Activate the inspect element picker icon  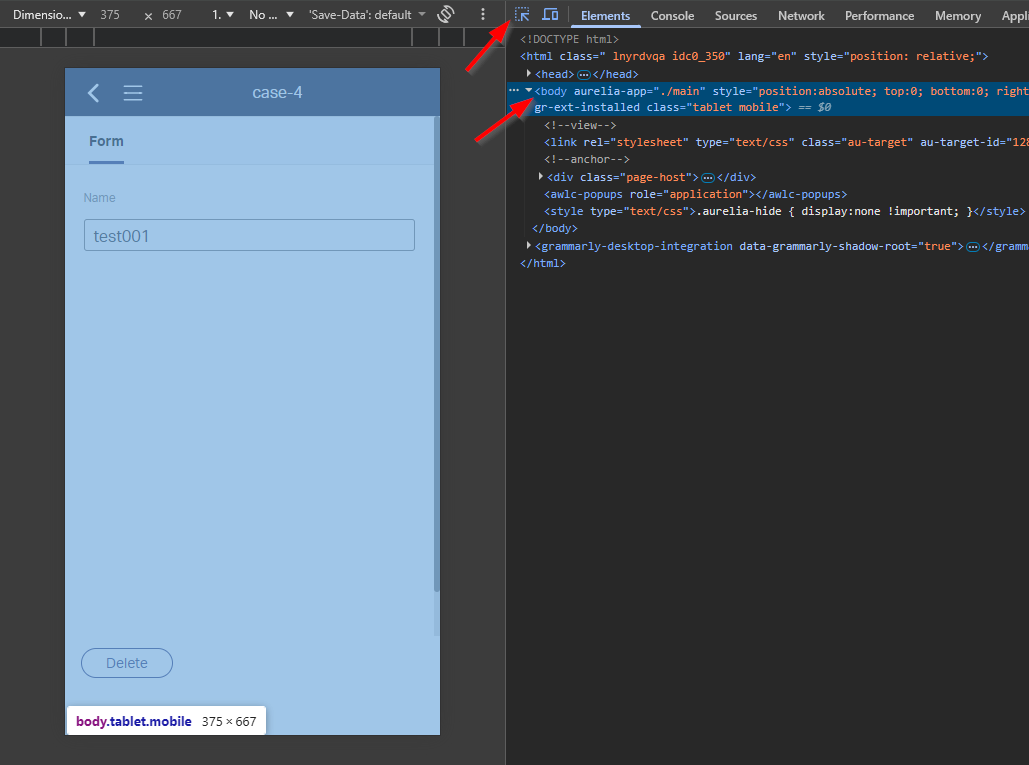[522, 15]
